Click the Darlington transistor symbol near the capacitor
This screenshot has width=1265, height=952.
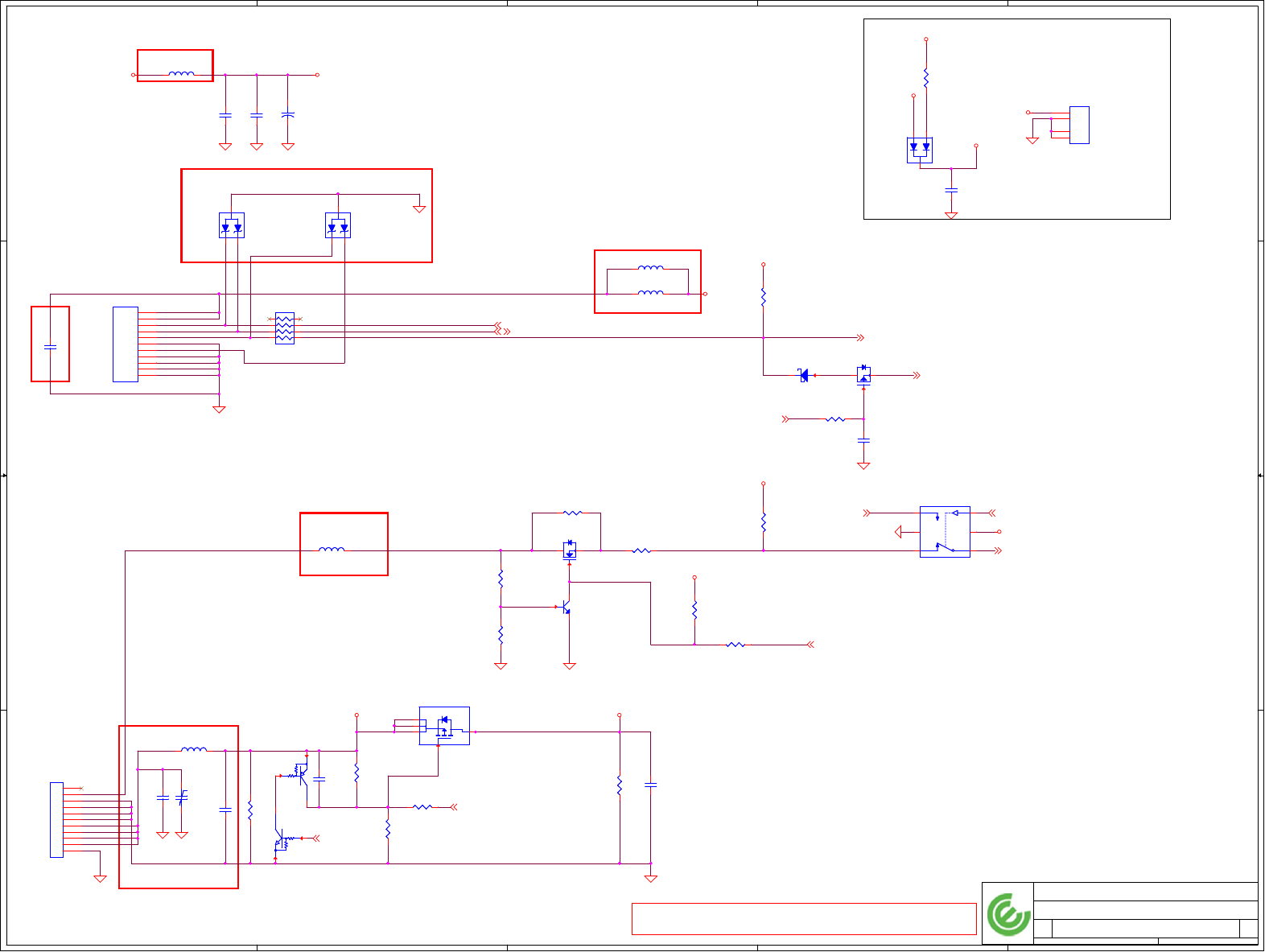pos(299,773)
